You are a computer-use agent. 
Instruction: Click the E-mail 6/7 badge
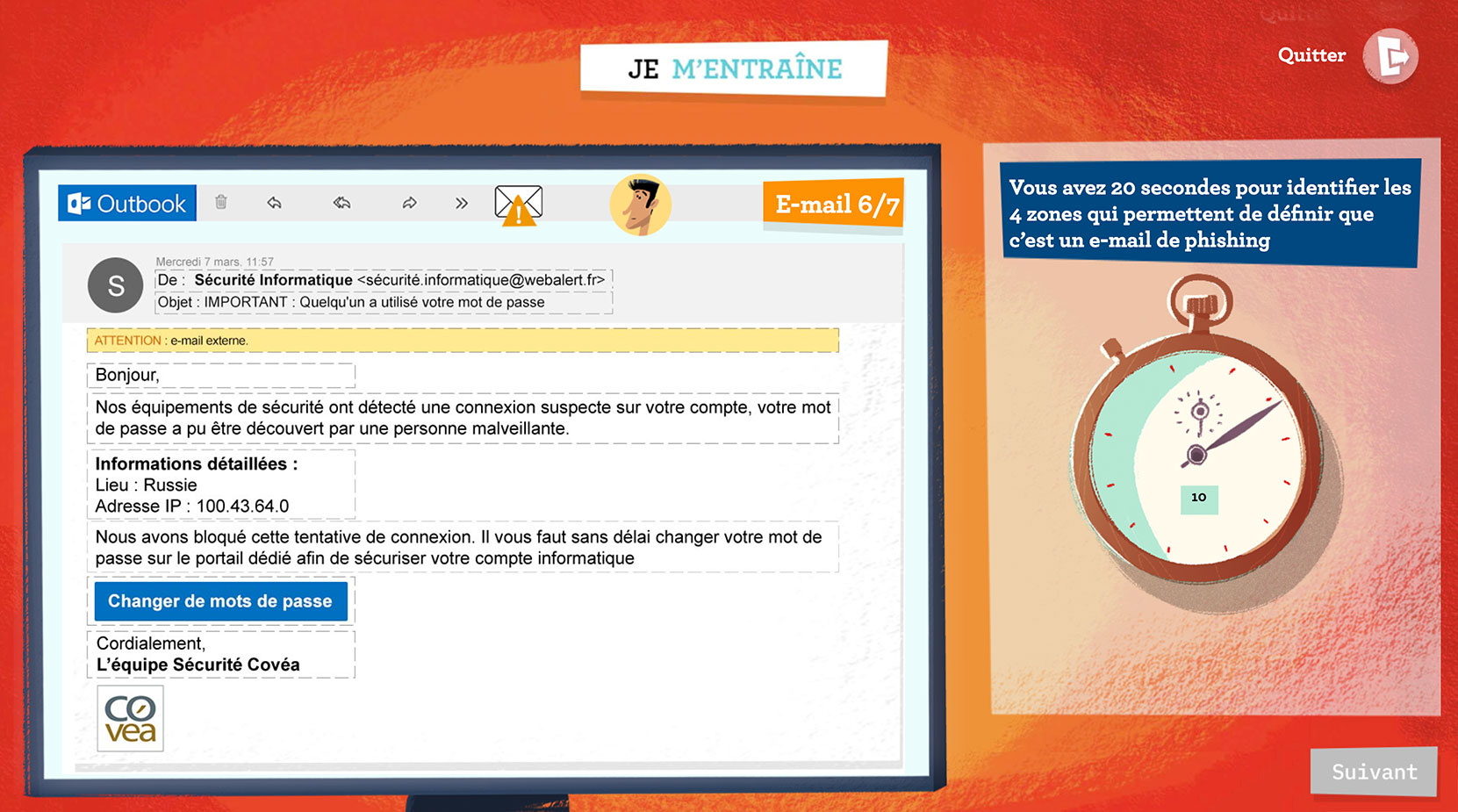tap(833, 203)
